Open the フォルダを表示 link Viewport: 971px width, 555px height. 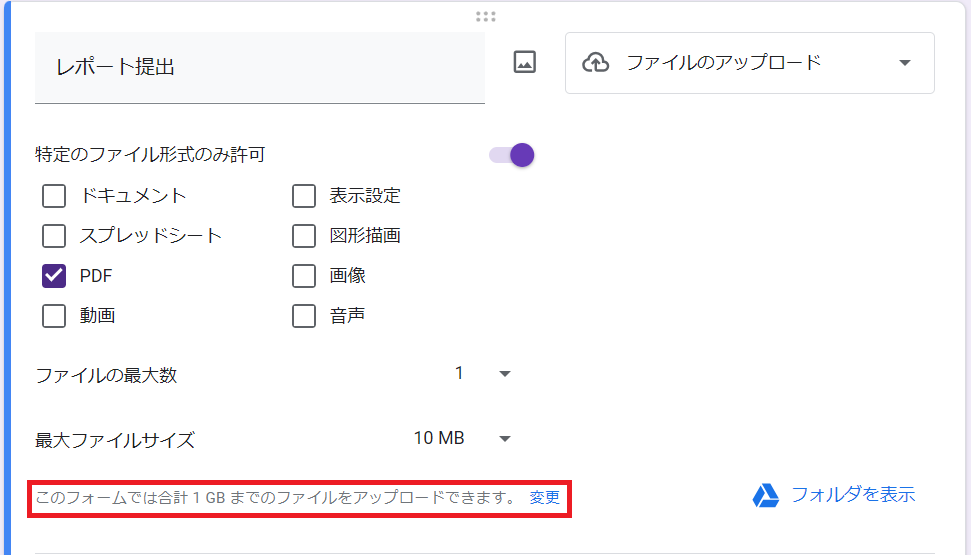click(x=852, y=495)
